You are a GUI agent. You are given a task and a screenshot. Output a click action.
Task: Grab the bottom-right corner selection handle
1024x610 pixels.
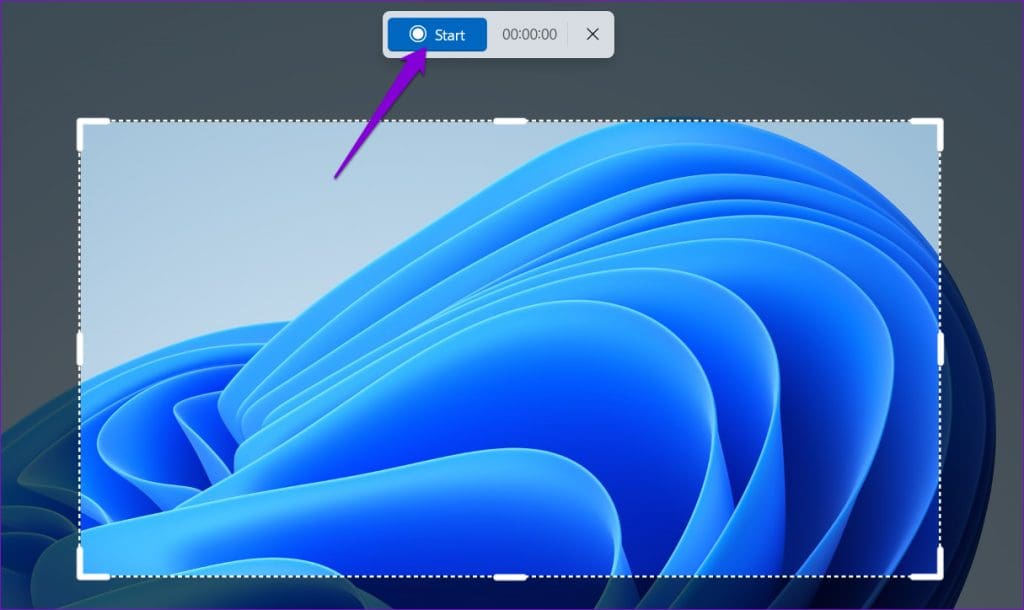pos(927,564)
